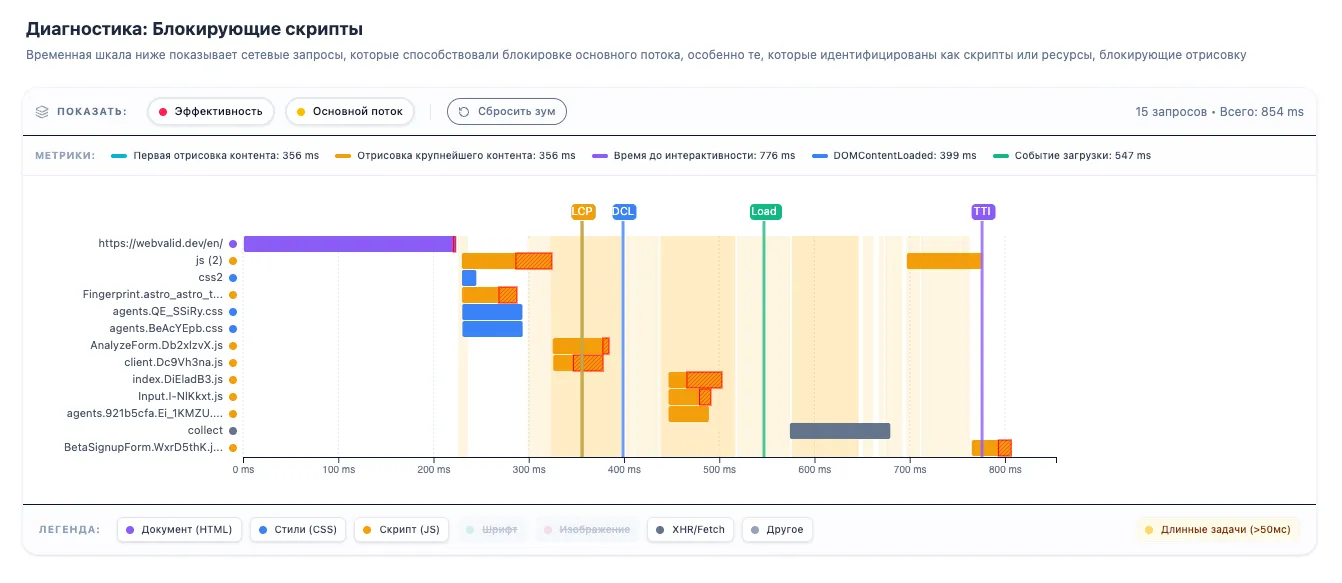Toggle XHR/Fetch legend filter

691,529
